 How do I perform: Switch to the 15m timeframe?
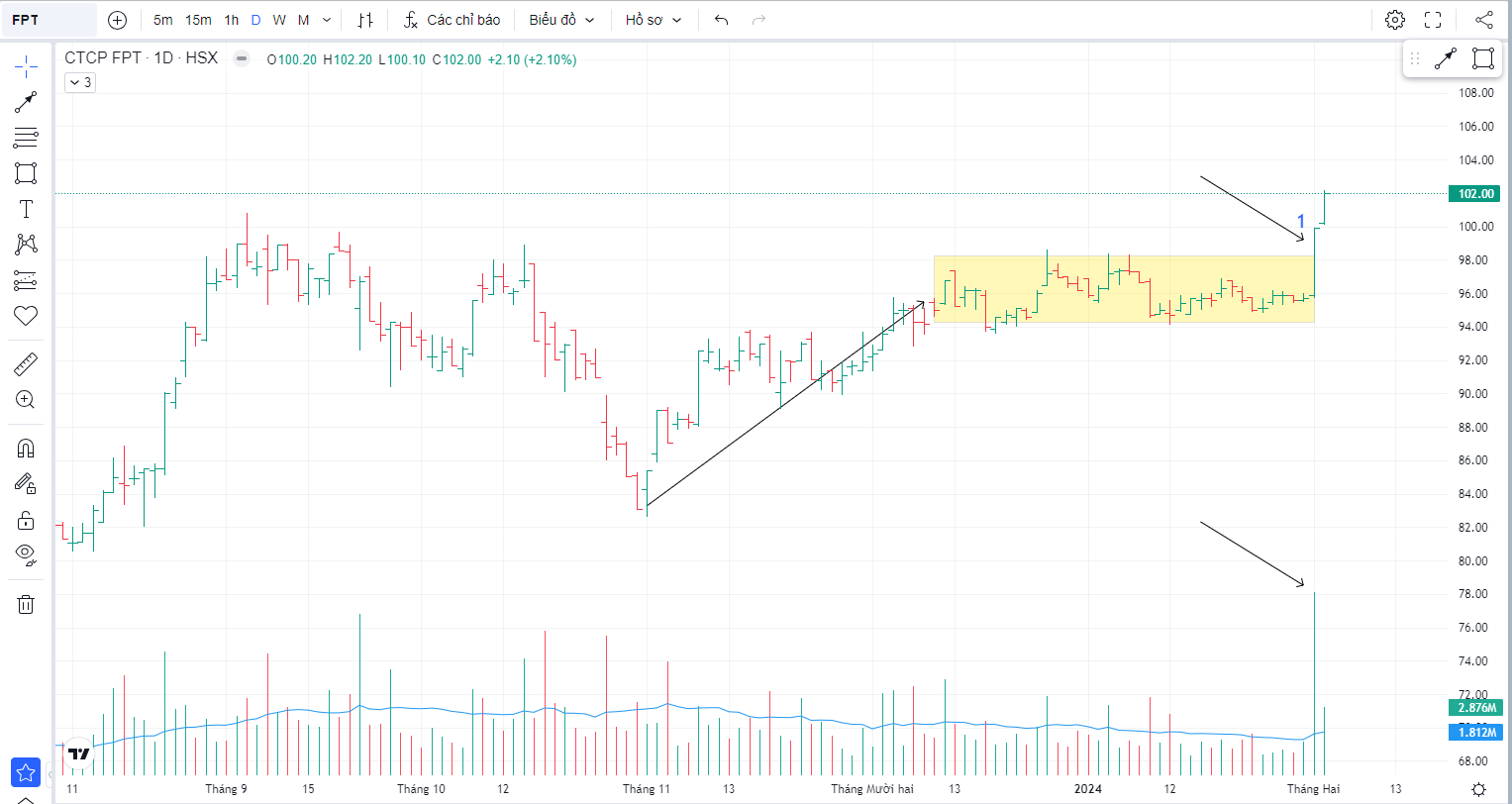[x=198, y=20]
